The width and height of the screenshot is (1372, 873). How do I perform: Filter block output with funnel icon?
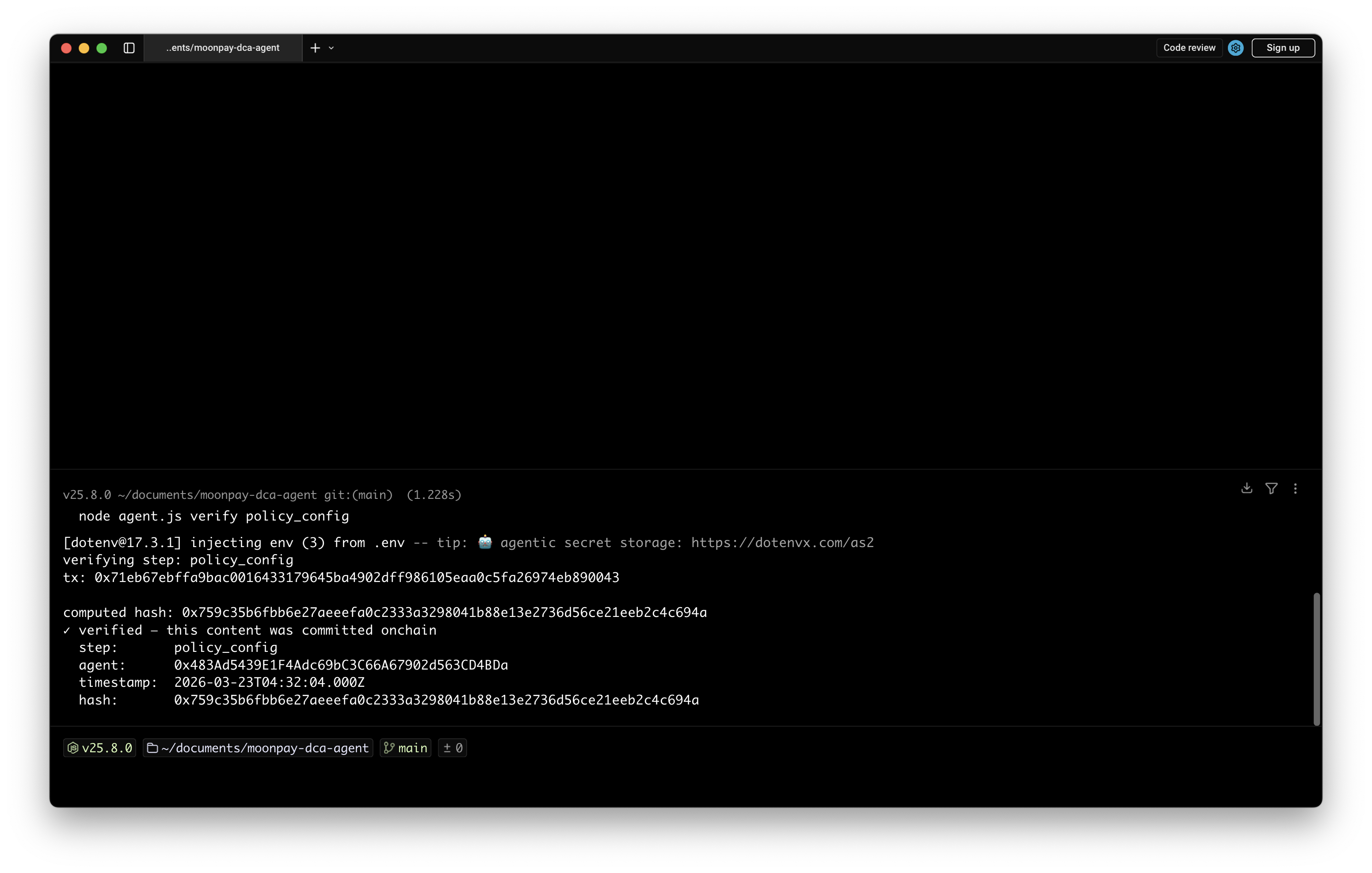[x=1271, y=488]
